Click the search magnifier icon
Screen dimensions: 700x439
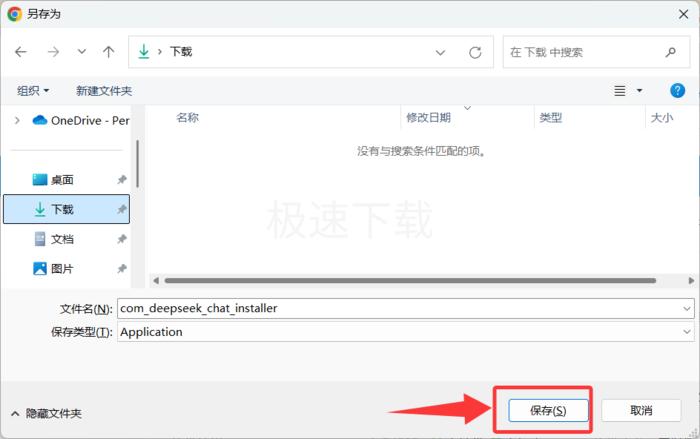click(671, 52)
